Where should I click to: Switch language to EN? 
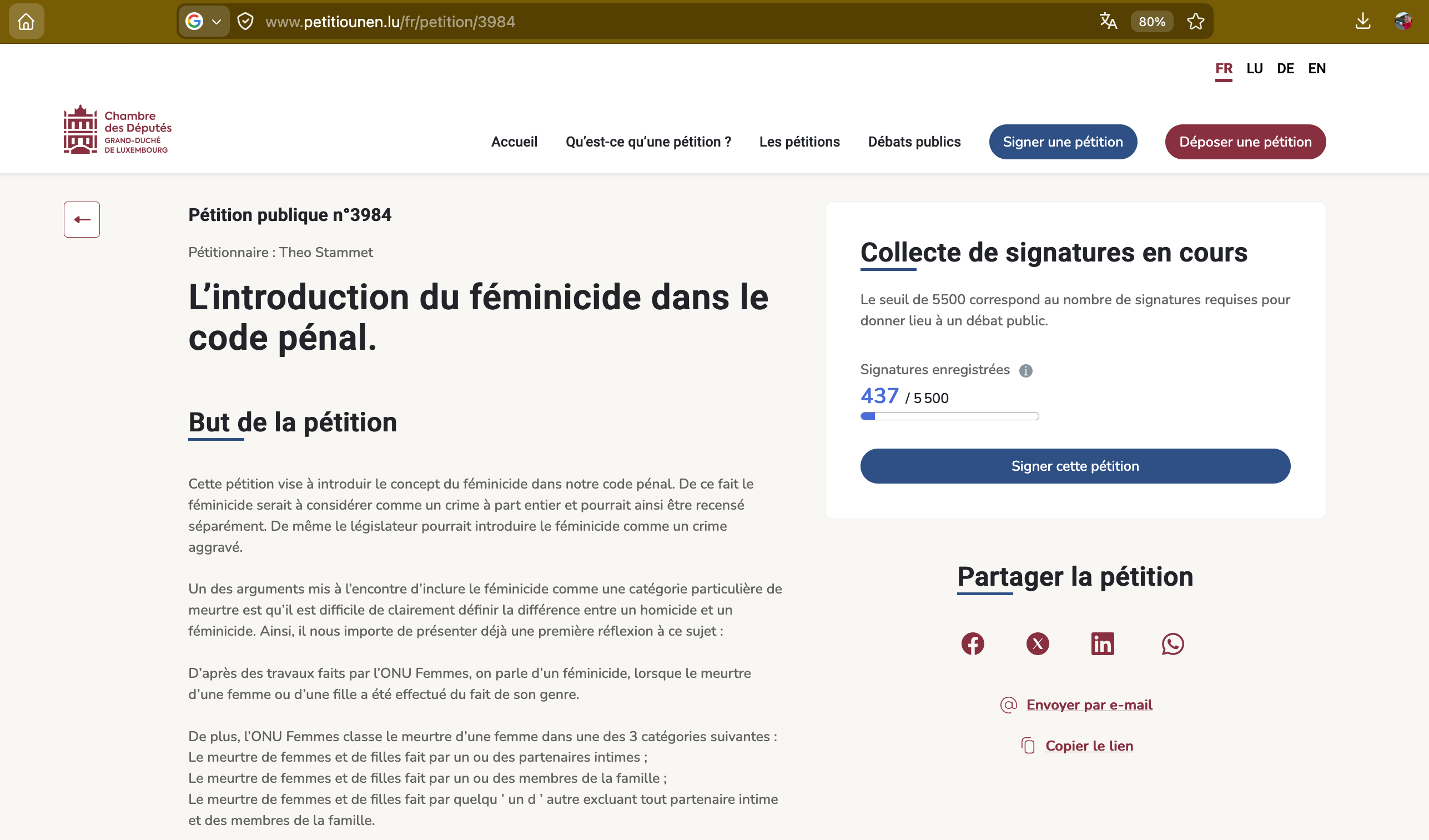1317,69
